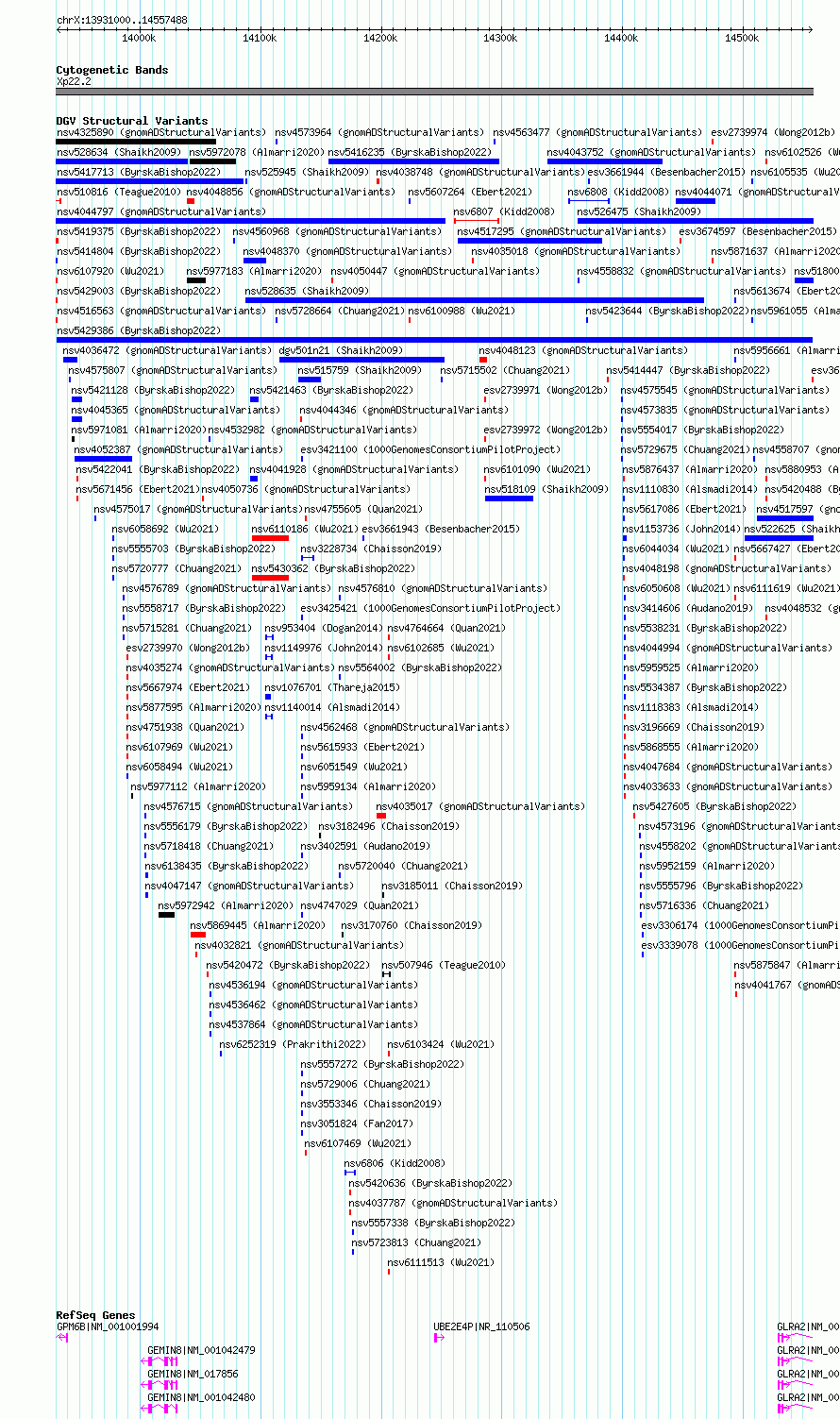Select variant nsv4563477 label
This screenshot has width=840, height=1419.
click(x=597, y=132)
